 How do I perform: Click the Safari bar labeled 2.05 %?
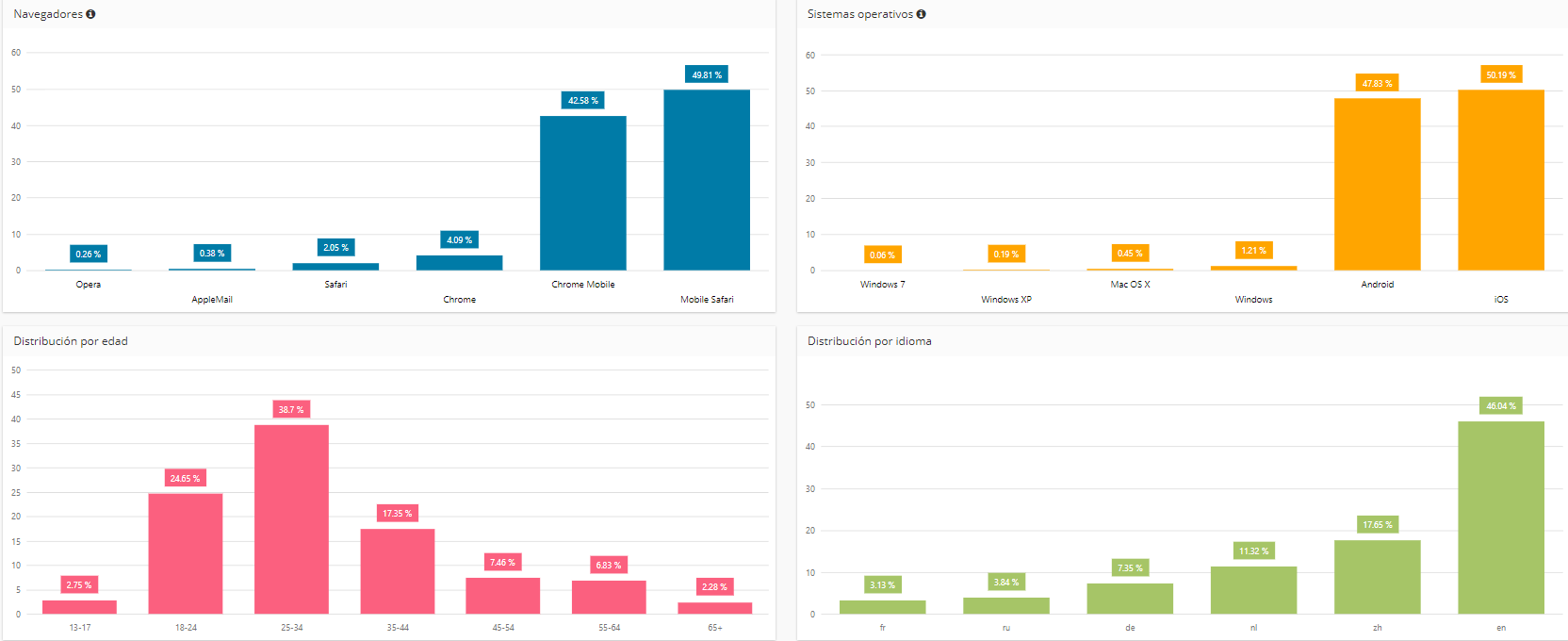pos(335,267)
